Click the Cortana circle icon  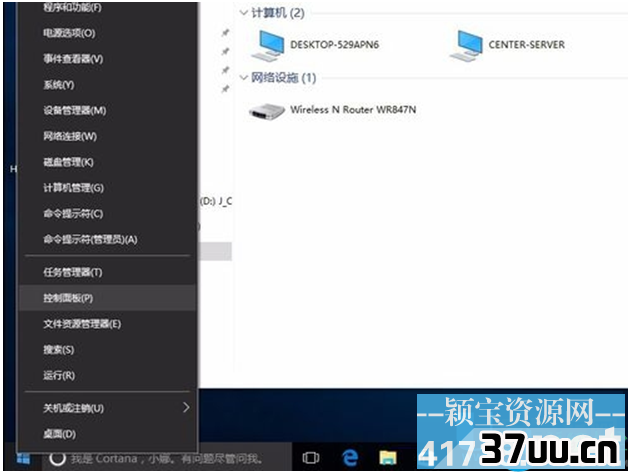point(57,458)
